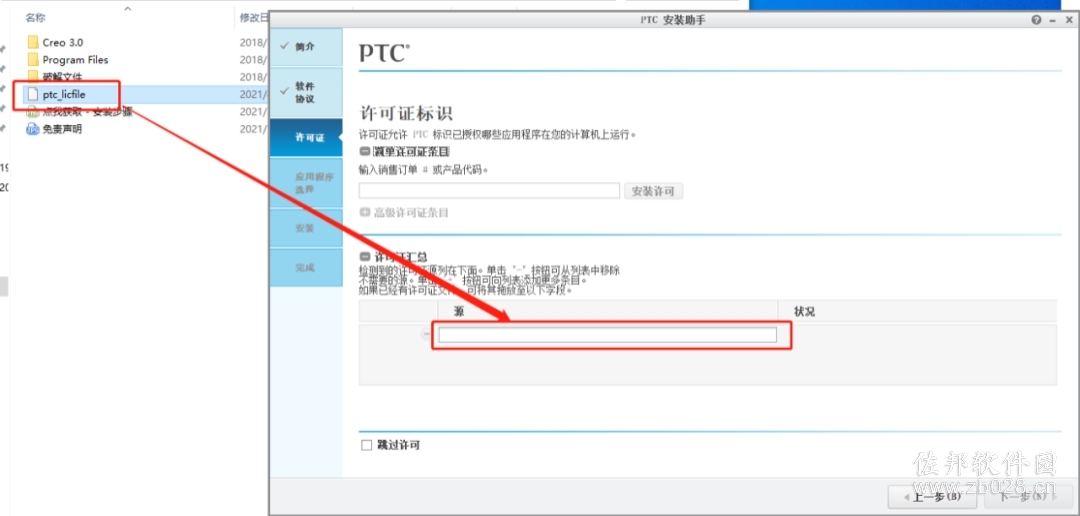Click the Creo 3.0 folder icon
Image resolution: width=1080 pixels, height=516 pixels.
[x=33, y=42]
